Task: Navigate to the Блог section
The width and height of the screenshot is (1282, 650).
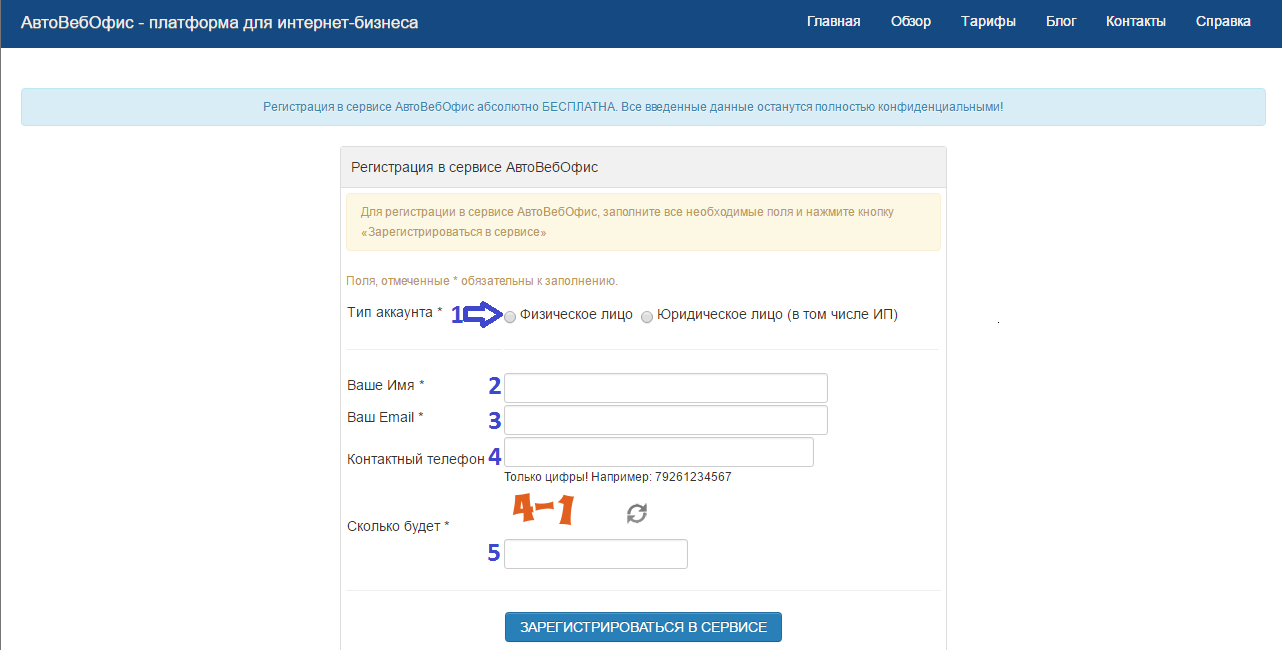Action: [x=1061, y=21]
